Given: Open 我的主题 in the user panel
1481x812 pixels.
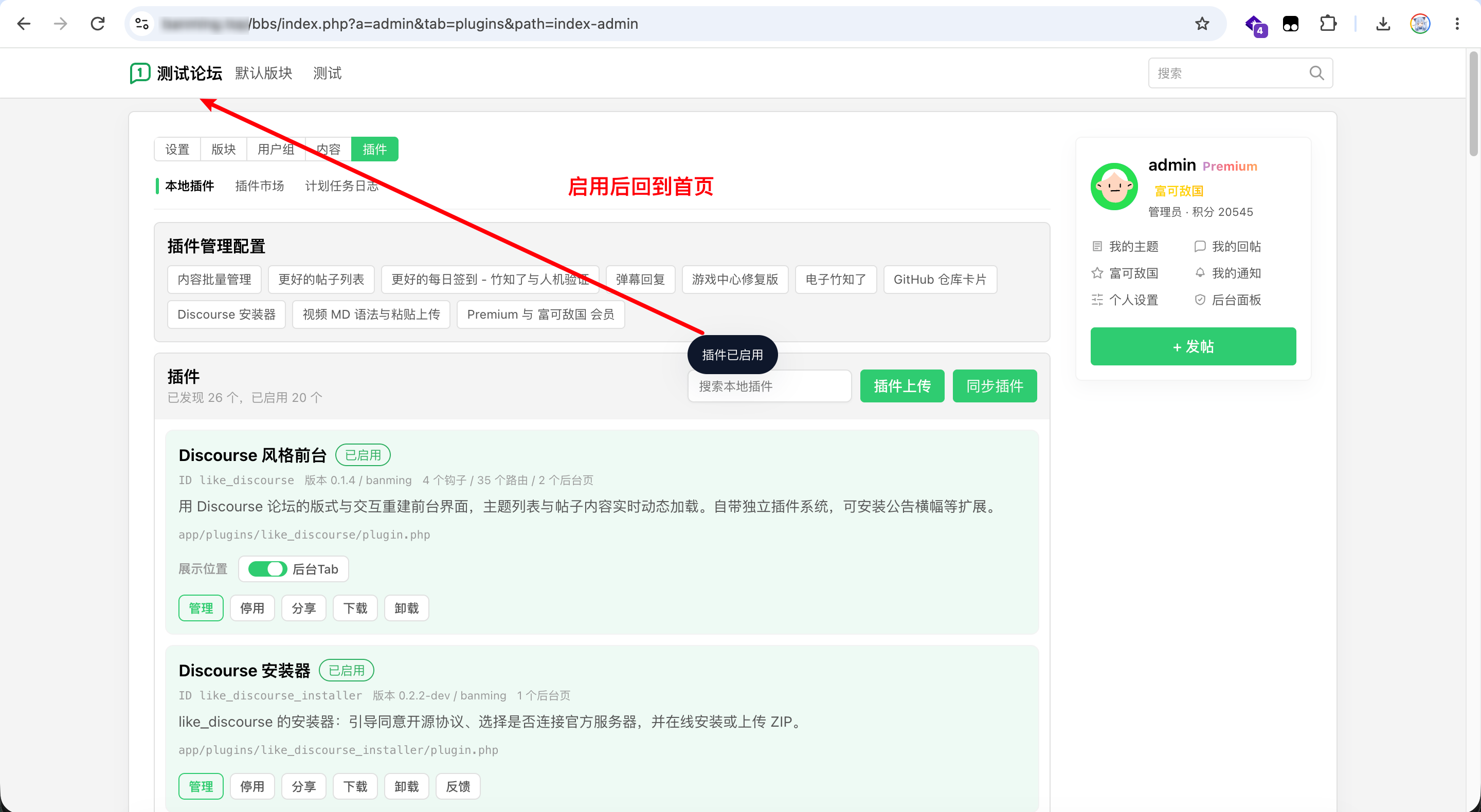Looking at the screenshot, I should pos(1125,247).
